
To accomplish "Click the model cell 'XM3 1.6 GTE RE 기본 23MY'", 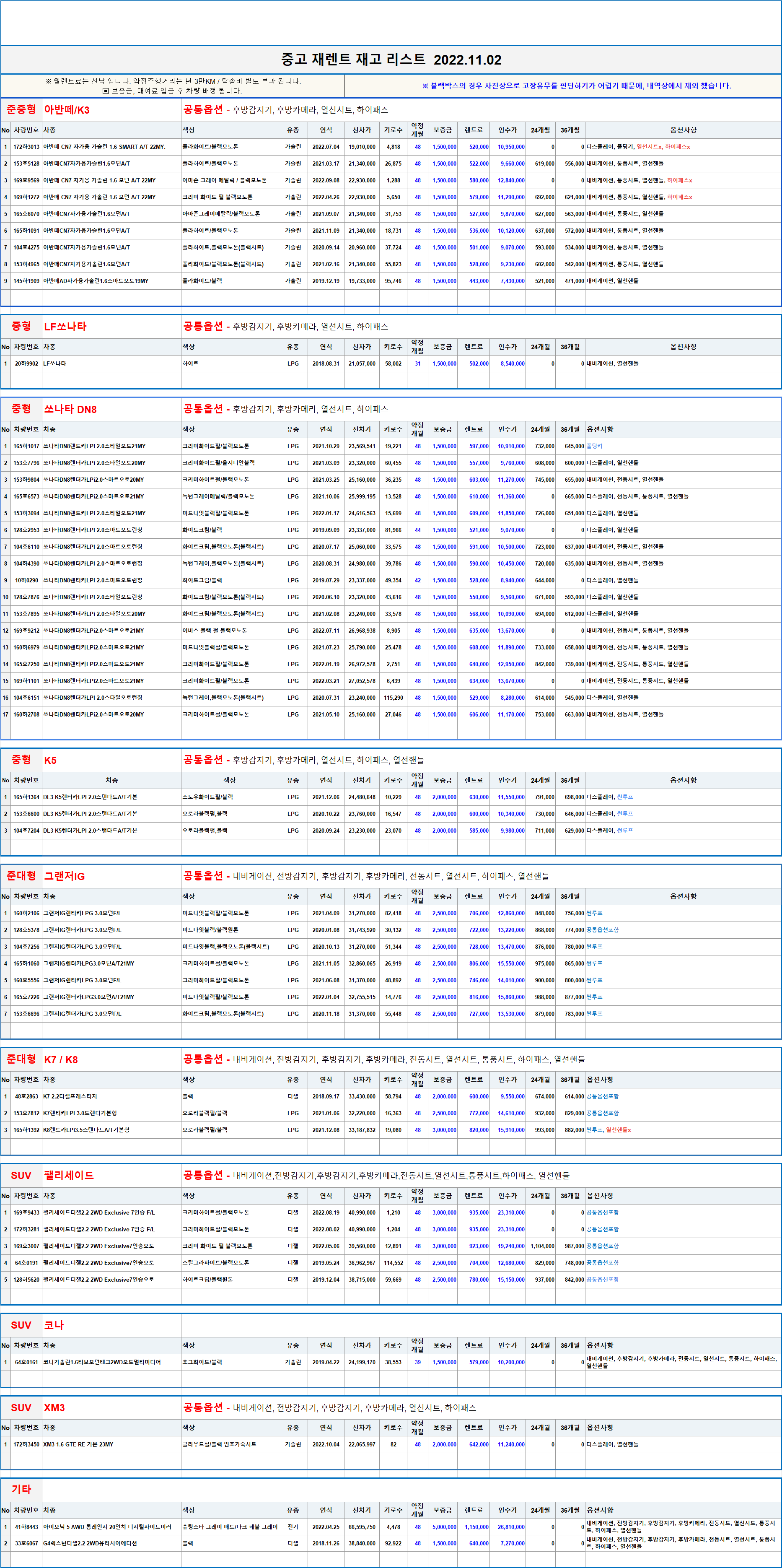I will pos(78,1445).
